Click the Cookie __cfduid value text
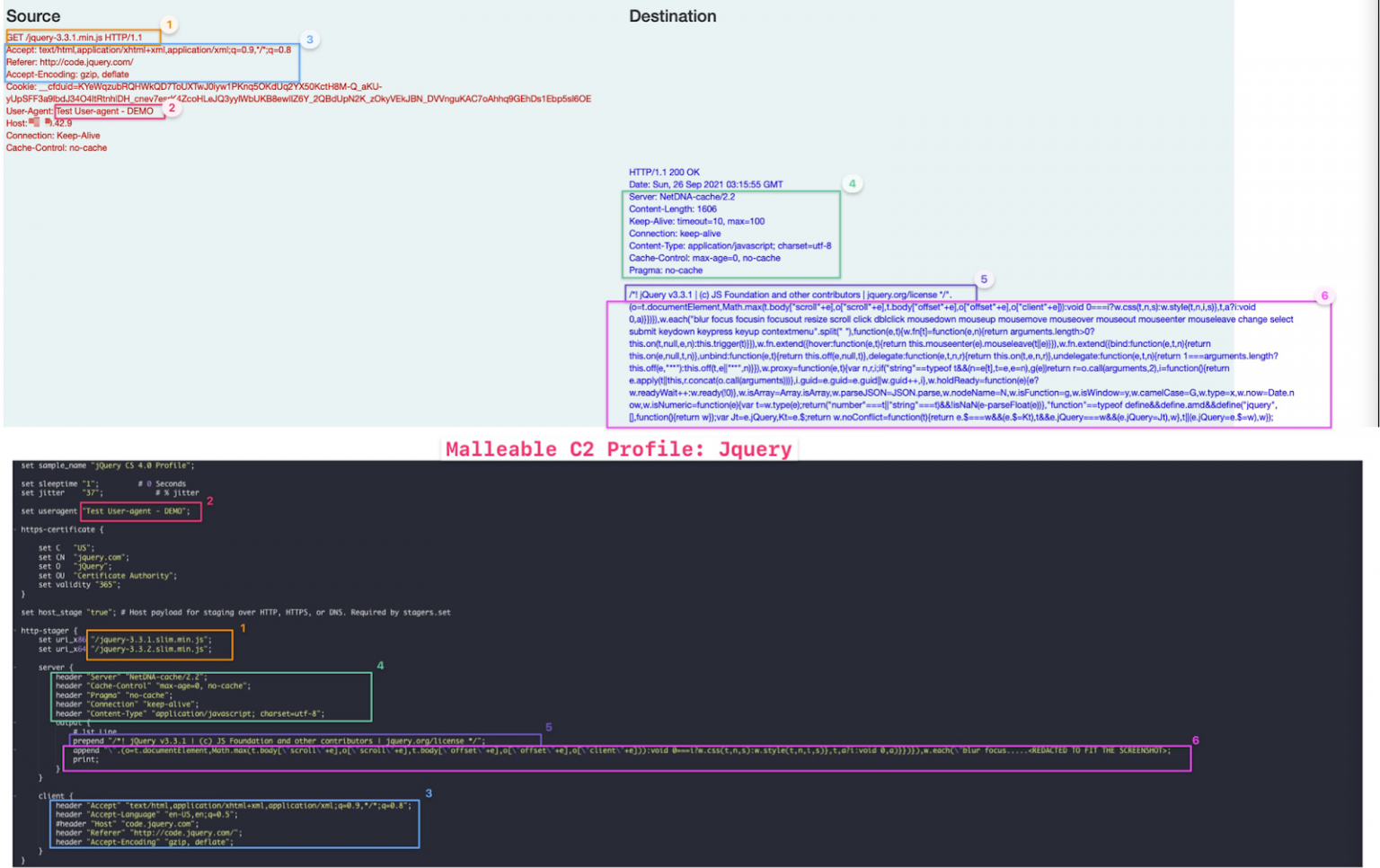Viewport: 1380px width, 868px height. 225,86
